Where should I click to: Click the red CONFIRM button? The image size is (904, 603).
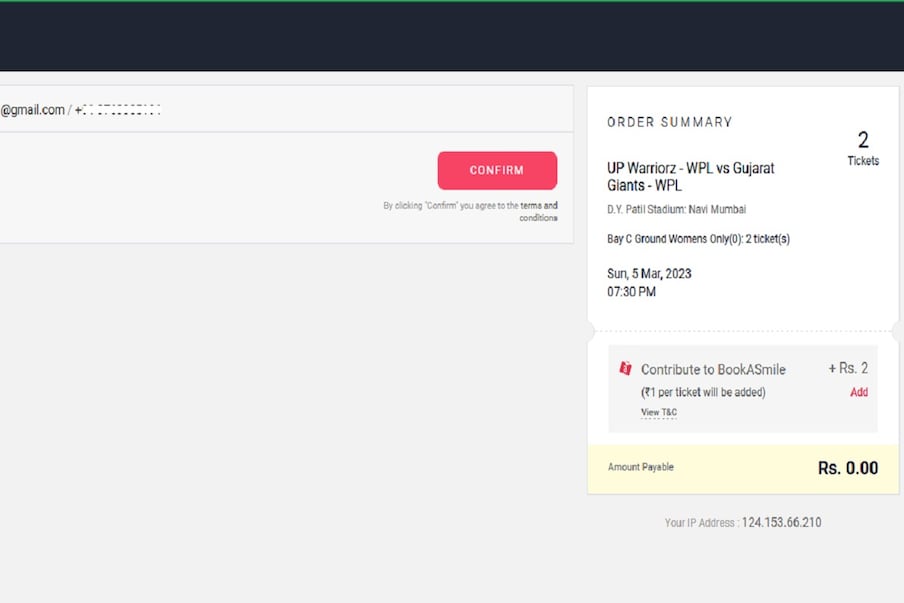(x=497, y=171)
